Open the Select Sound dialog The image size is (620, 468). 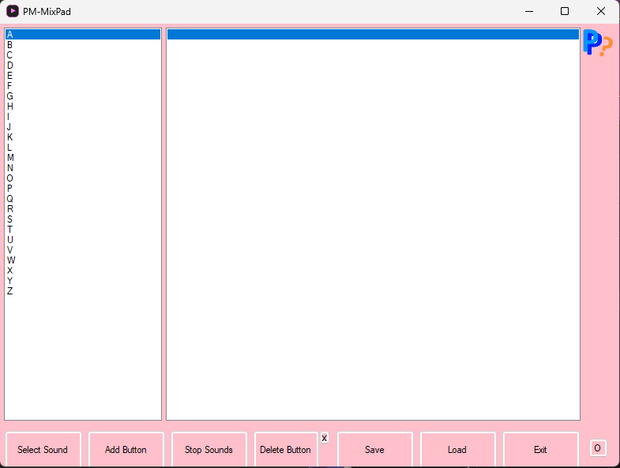(43, 449)
